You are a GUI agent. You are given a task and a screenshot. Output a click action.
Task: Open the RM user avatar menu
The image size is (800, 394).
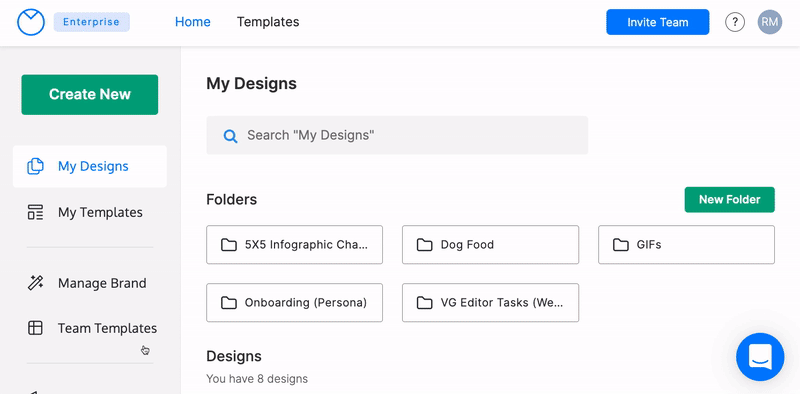pos(769,22)
